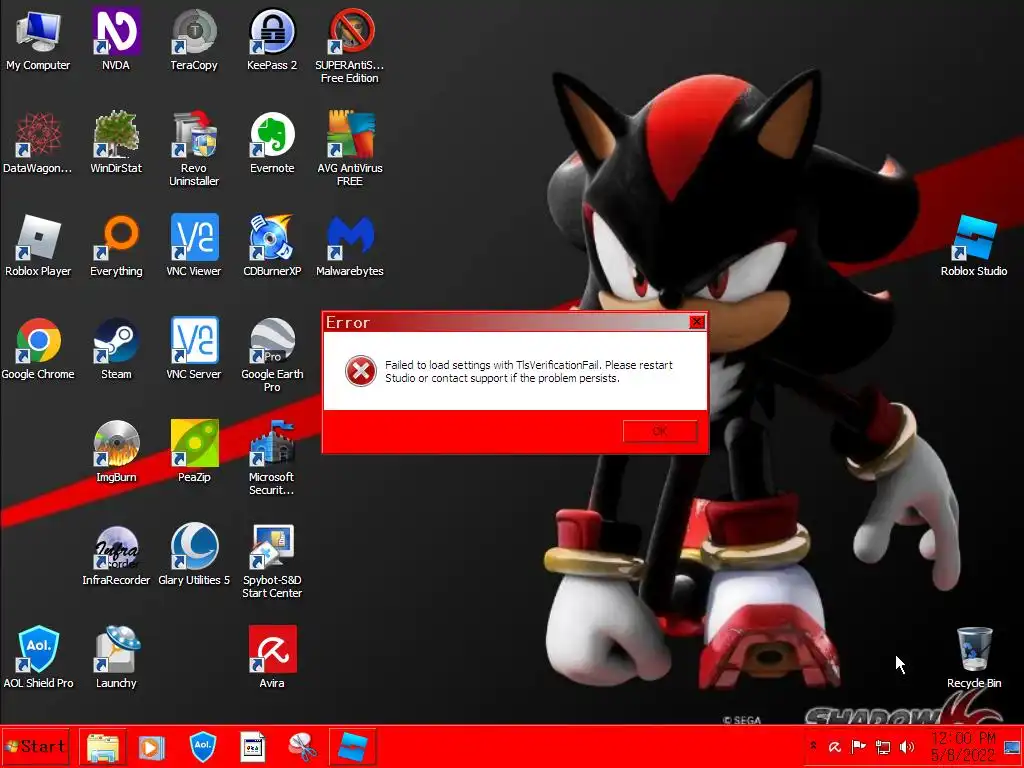Click the AOL Shield taskbar button
Viewport: 1024px width, 768px height.
(202, 747)
